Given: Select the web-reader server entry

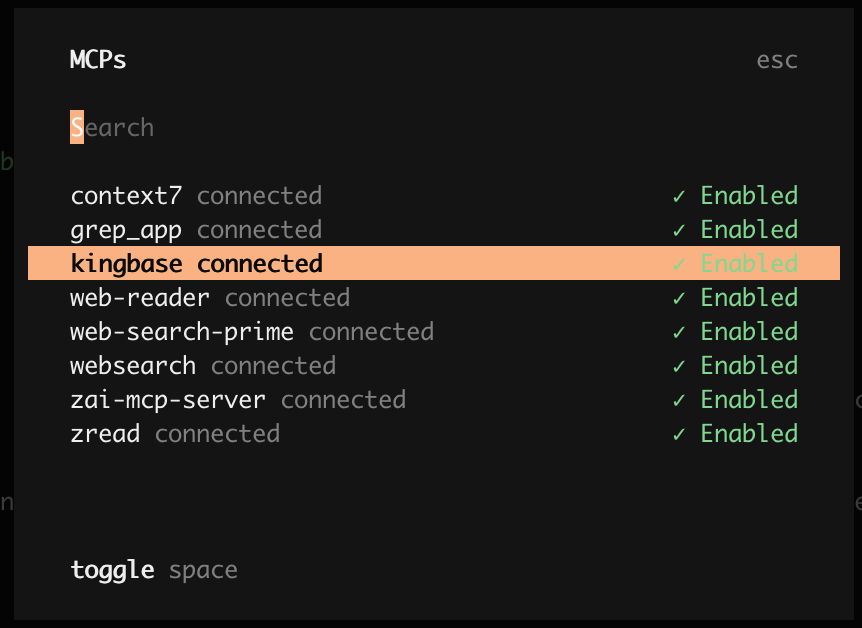Looking at the screenshot, I should 140,298.
